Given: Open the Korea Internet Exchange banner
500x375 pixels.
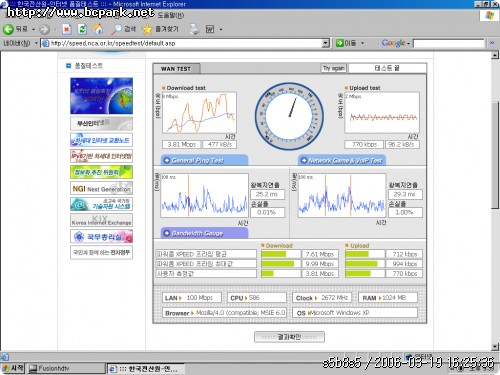Looking at the screenshot, I should click(101, 220).
